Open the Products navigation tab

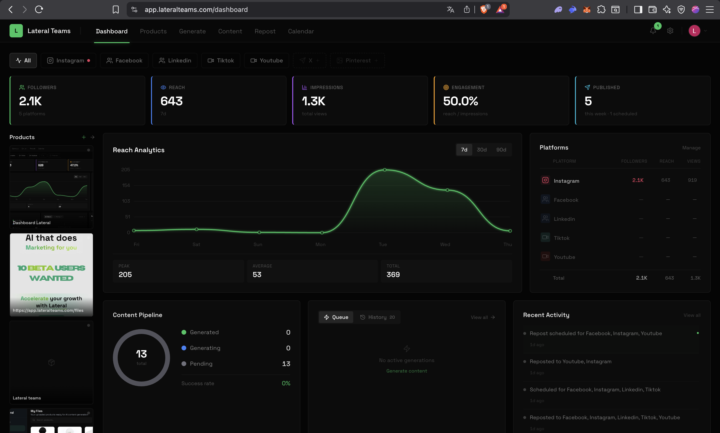click(153, 31)
